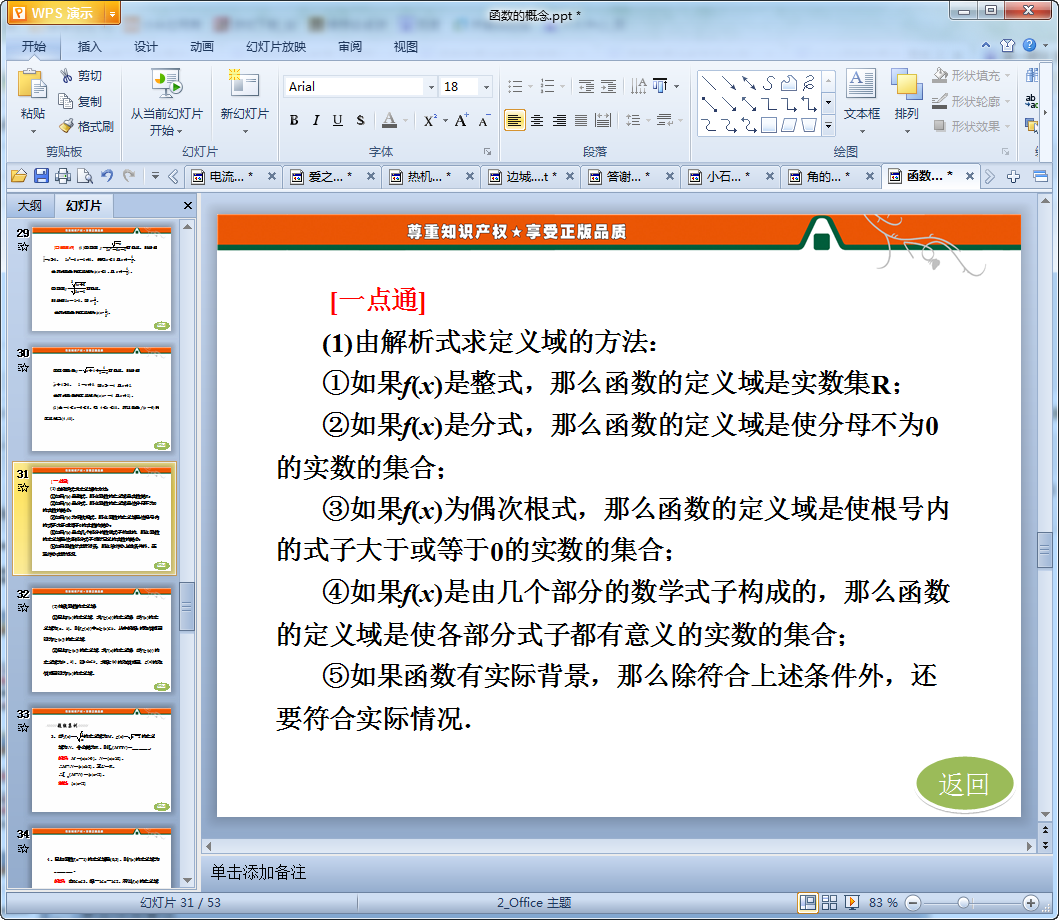The height and width of the screenshot is (920, 1059).
Task: Expand the font (字体) dialog launcher
Action: coord(488,151)
